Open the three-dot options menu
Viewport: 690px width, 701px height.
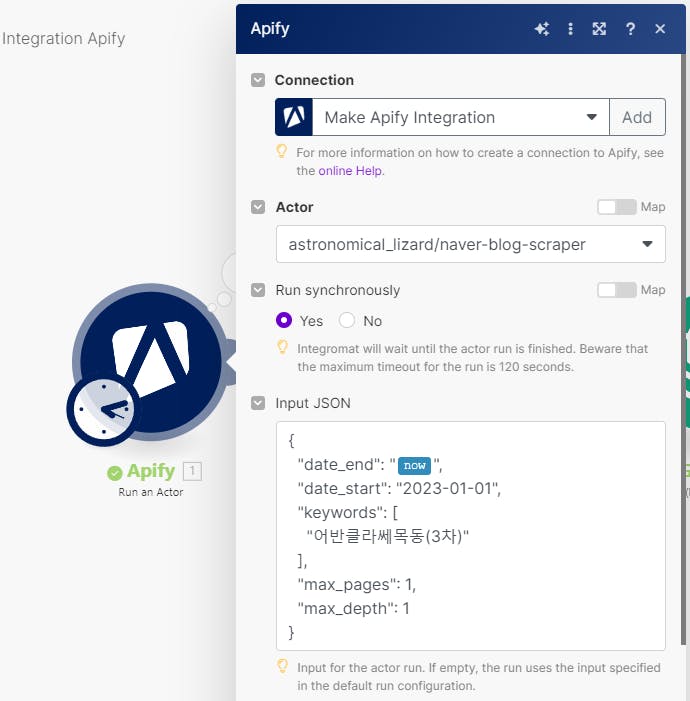point(570,29)
